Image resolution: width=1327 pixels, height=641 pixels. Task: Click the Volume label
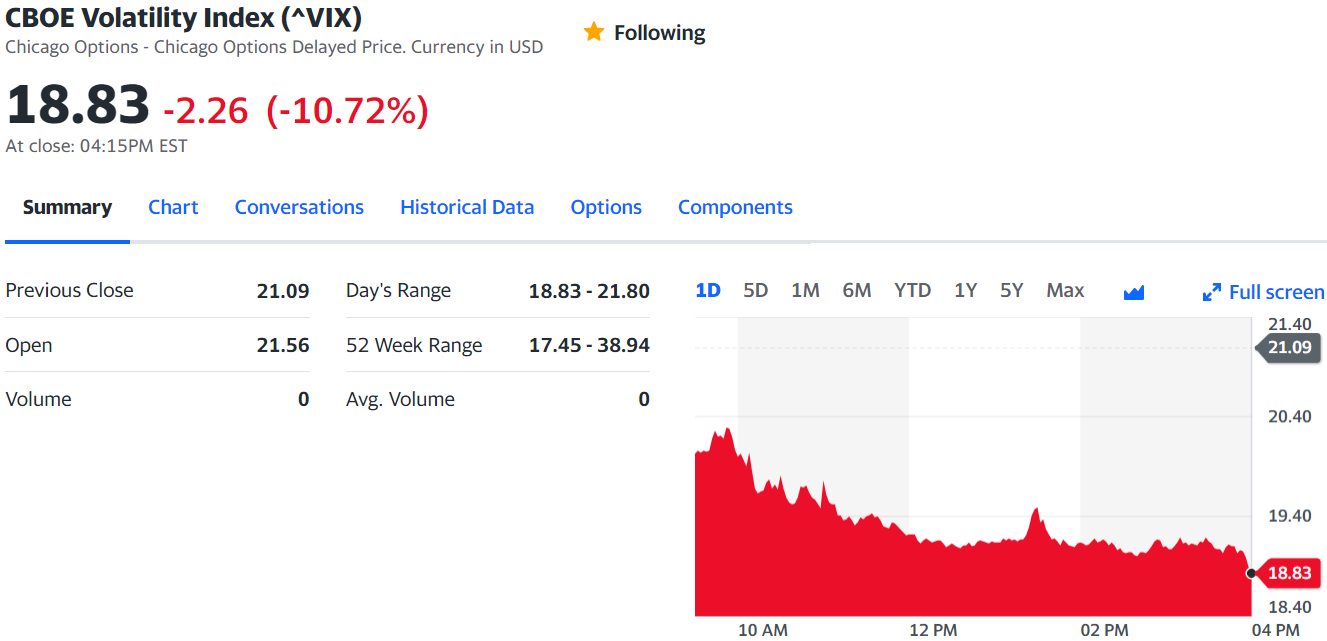(38, 399)
